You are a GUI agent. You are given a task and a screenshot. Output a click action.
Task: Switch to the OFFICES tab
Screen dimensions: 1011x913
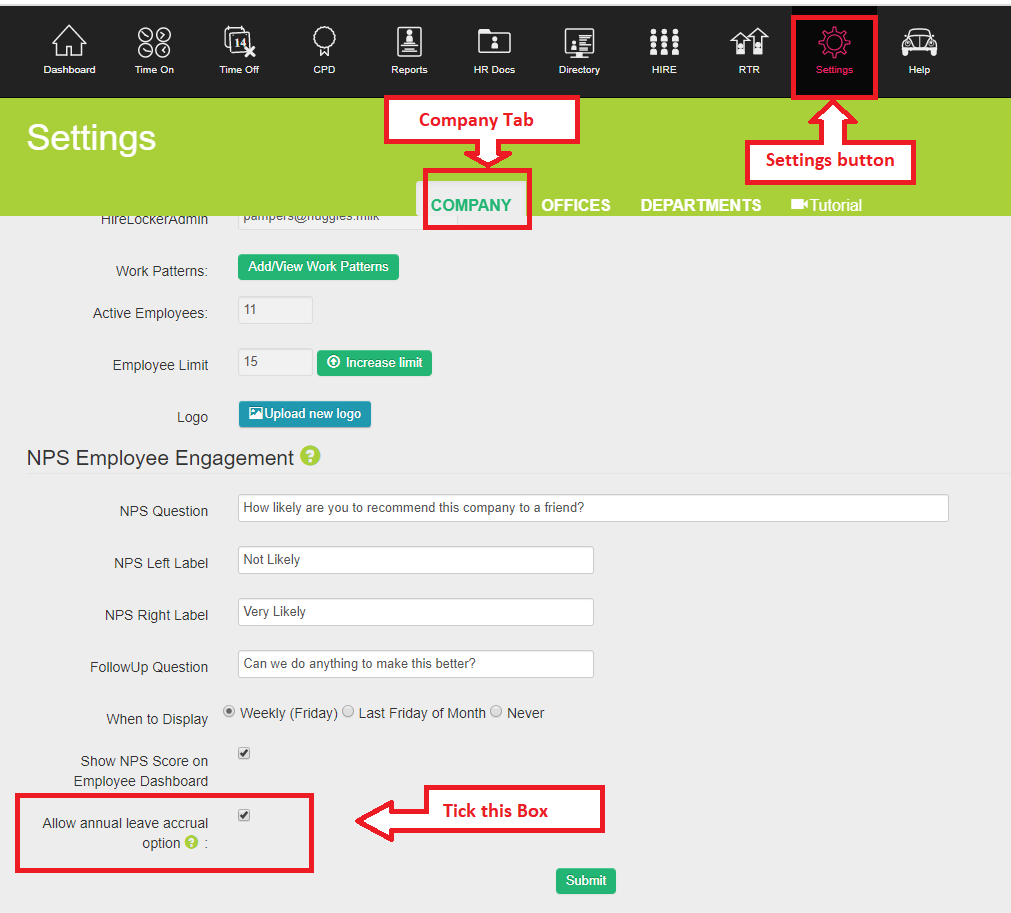click(x=576, y=205)
